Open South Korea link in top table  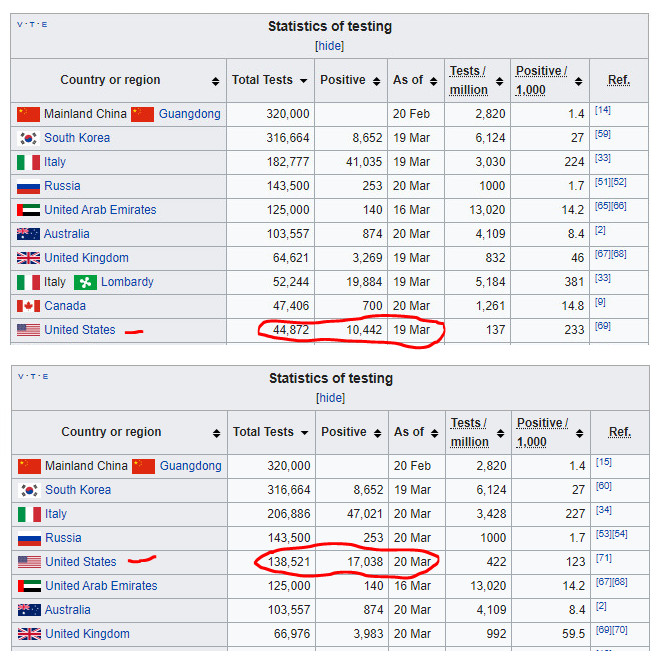(77, 138)
